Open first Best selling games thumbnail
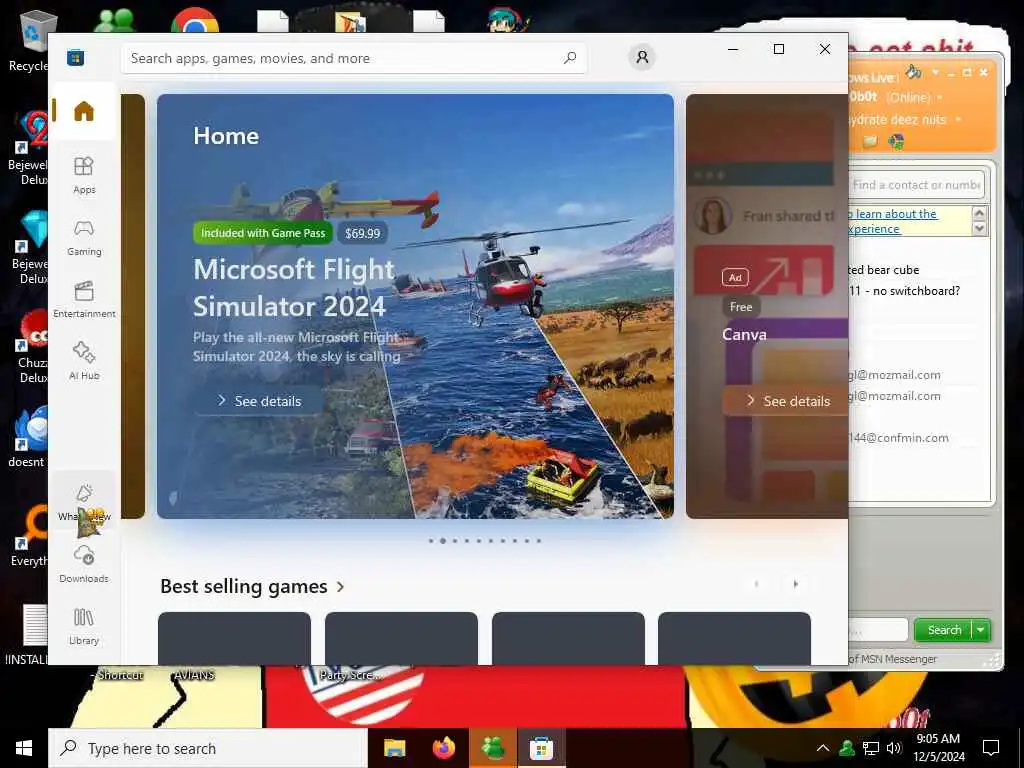The image size is (1024, 768). [x=234, y=638]
